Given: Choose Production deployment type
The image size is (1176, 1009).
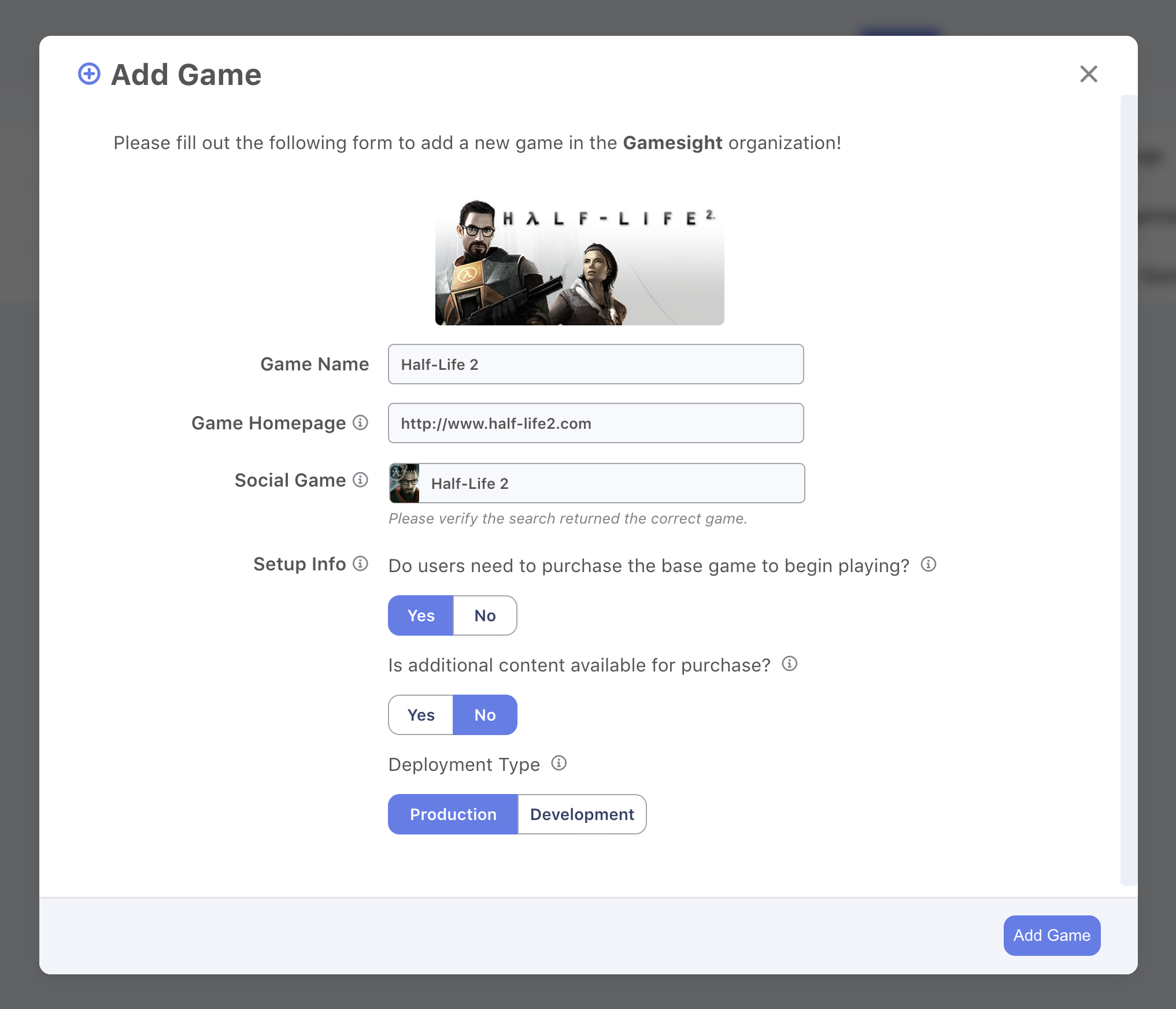Looking at the screenshot, I should (453, 814).
